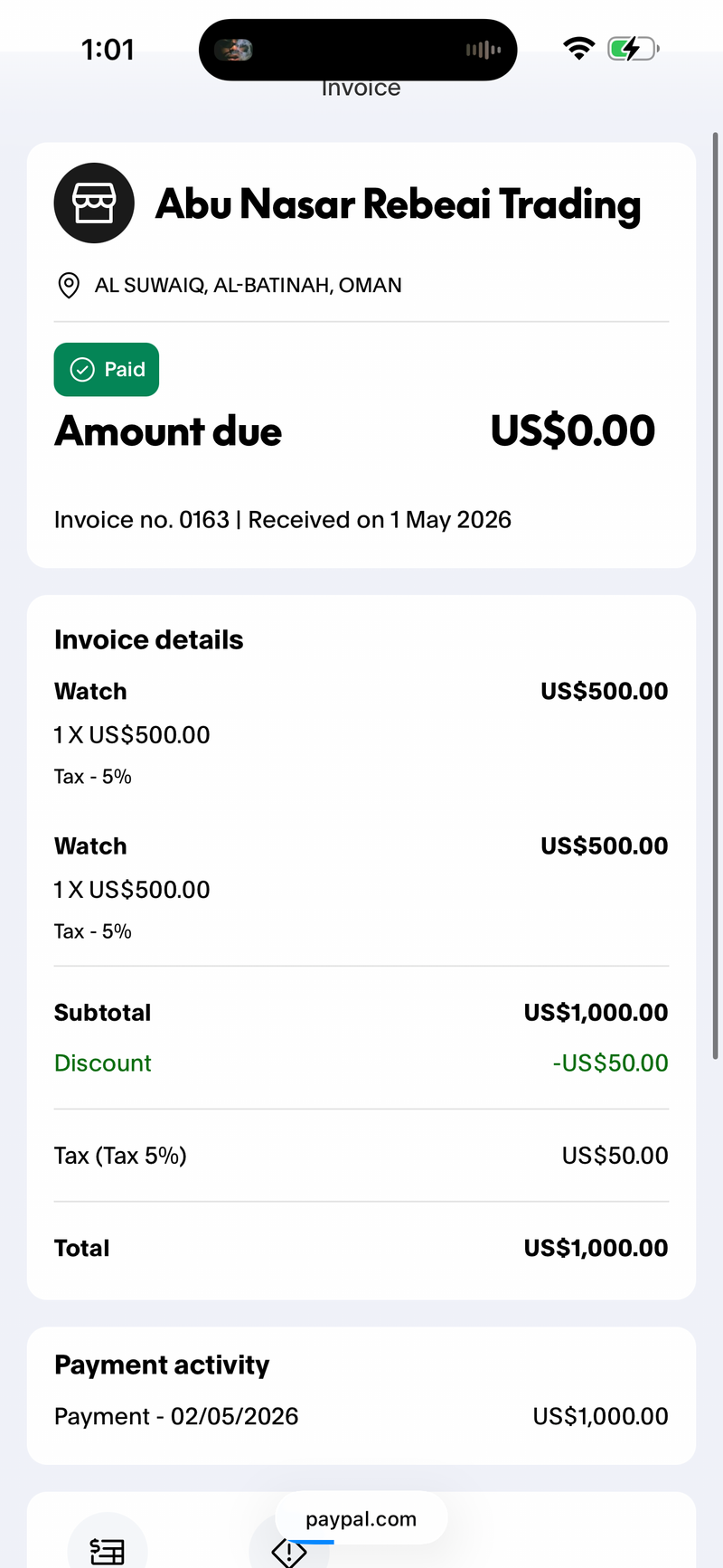Tap the AL SUWAIQ, AL-BATINAH, OMAN address
The width and height of the screenshot is (723, 1568).
click(249, 286)
